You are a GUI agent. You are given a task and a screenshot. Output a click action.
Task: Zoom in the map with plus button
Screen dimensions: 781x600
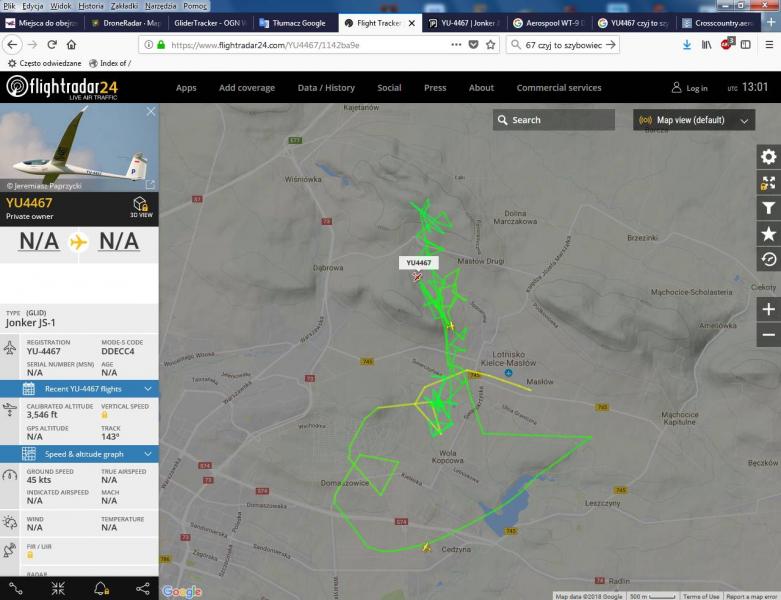pos(768,309)
